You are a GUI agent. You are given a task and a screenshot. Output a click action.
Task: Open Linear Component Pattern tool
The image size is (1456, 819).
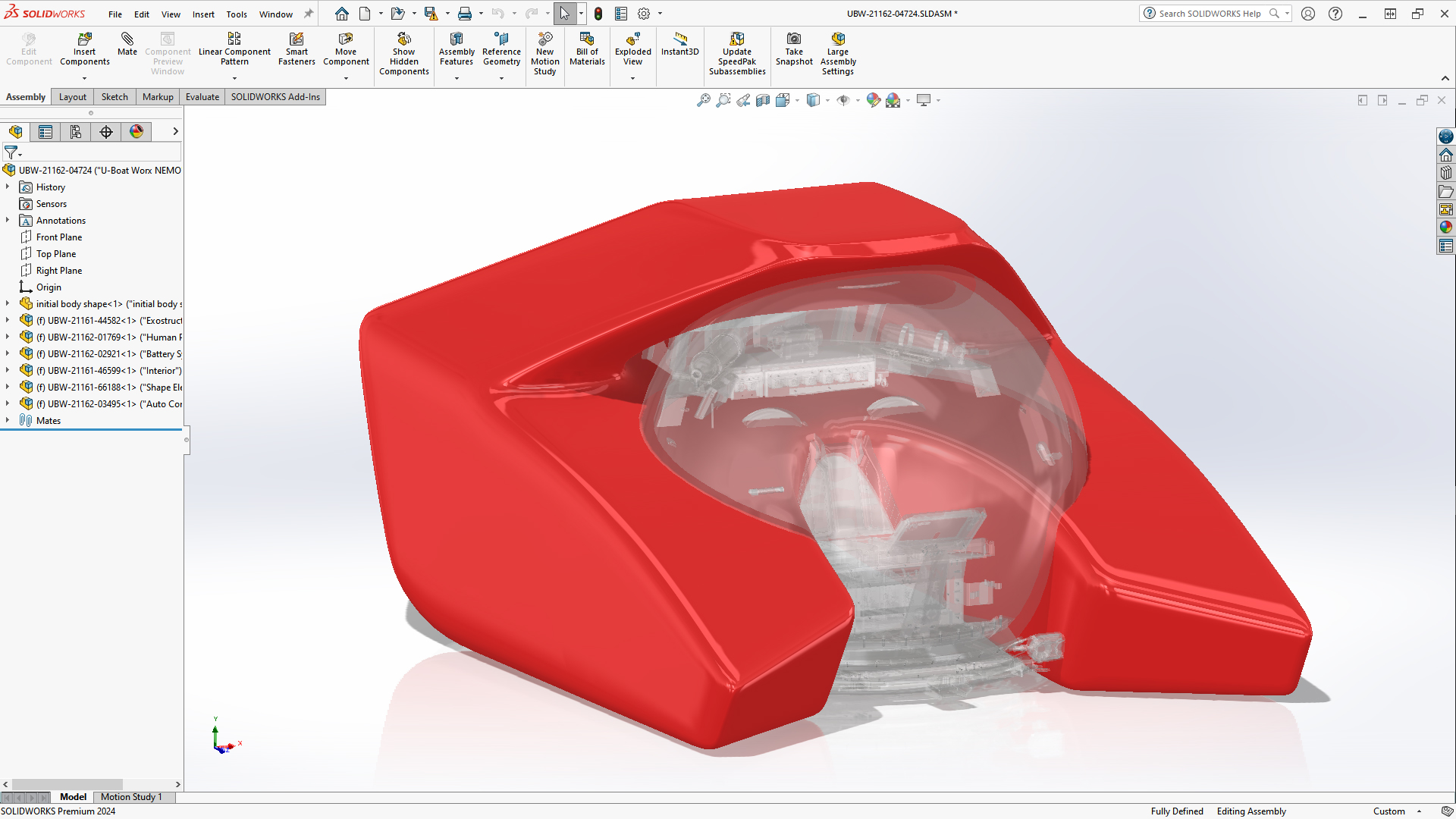click(x=234, y=49)
